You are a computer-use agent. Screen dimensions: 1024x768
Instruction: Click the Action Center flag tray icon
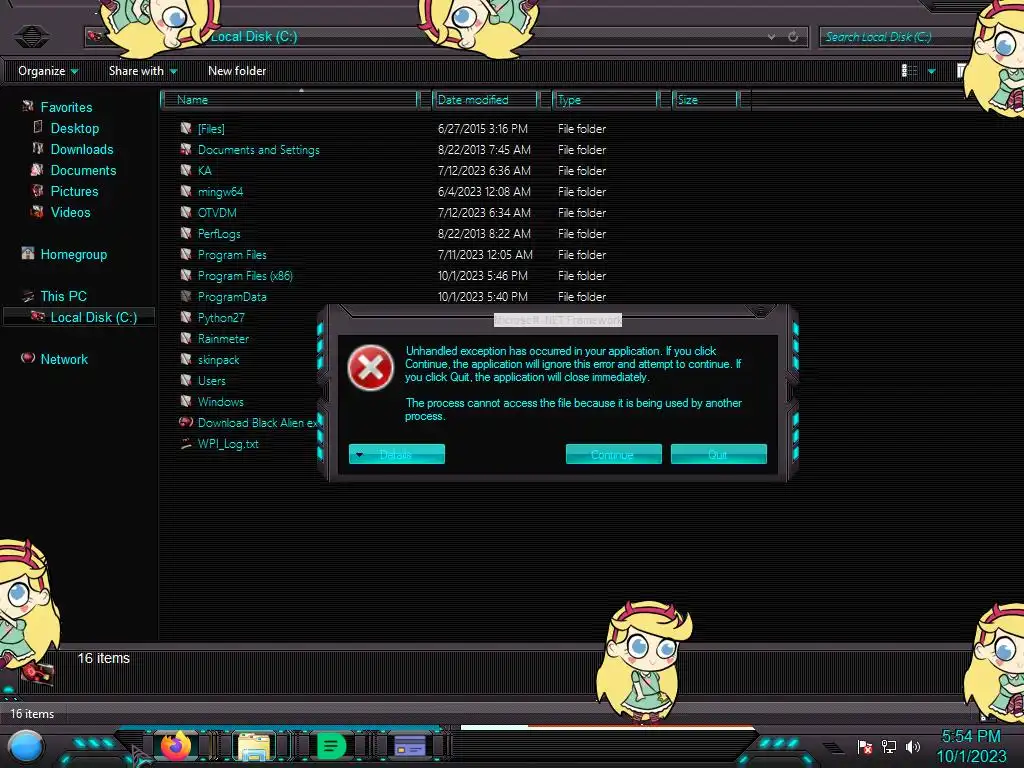[865, 746]
